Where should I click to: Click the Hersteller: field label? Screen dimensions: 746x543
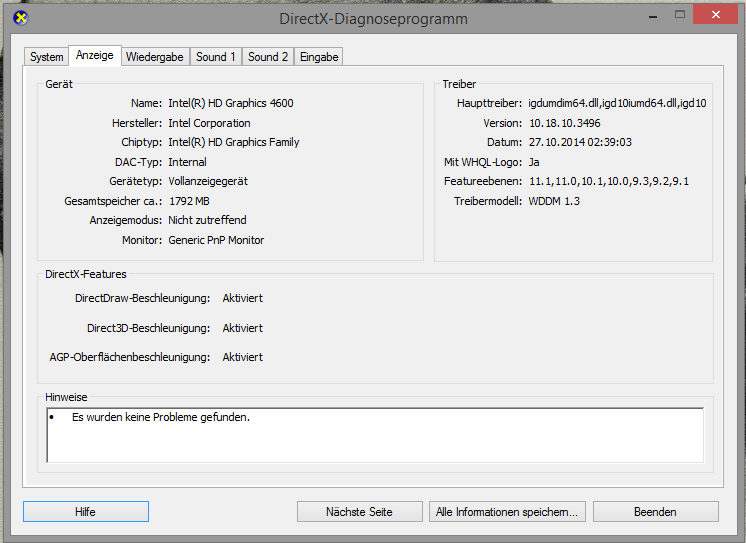(x=137, y=123)
